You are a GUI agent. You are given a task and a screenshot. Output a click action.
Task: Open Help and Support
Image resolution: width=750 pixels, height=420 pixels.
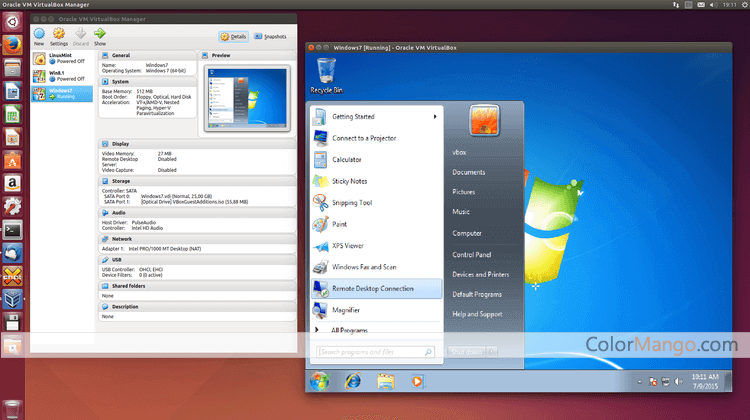tap(477, 314)
